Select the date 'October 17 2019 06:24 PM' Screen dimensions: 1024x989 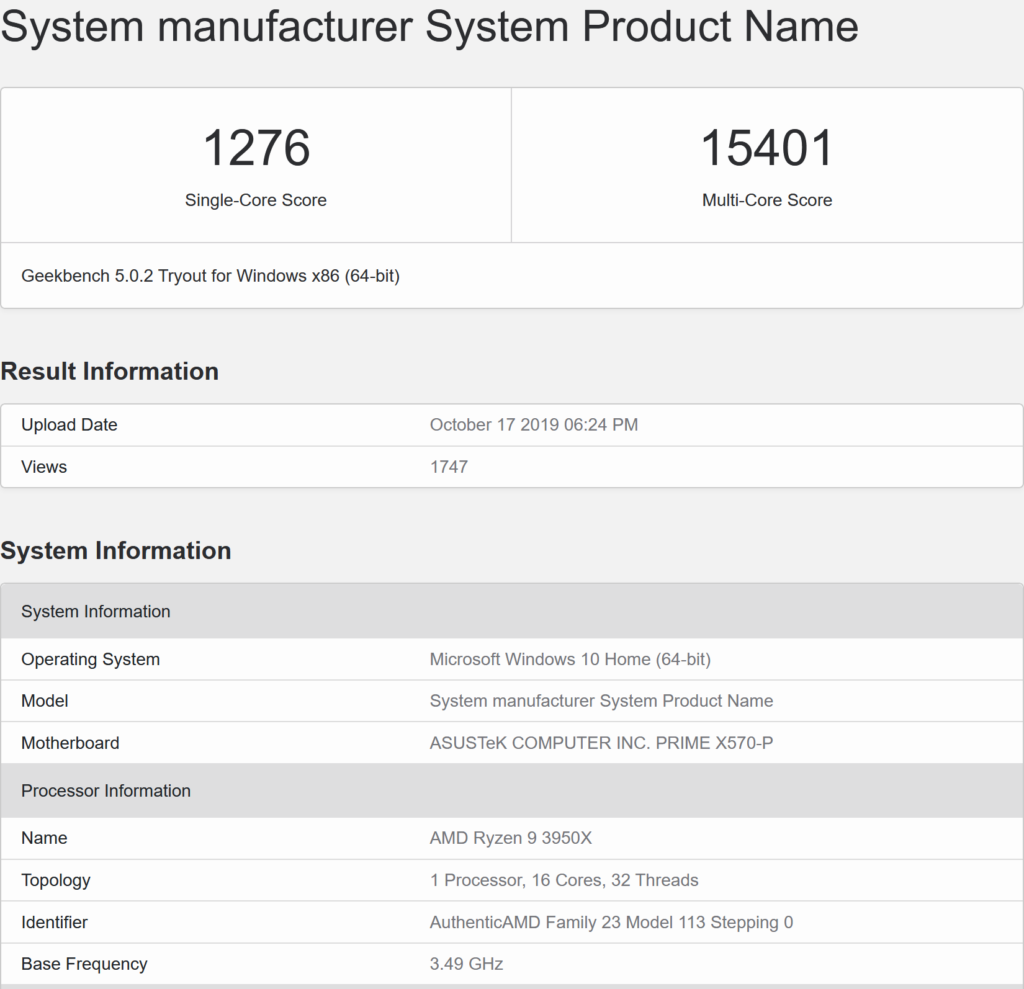tap(534, 425)
